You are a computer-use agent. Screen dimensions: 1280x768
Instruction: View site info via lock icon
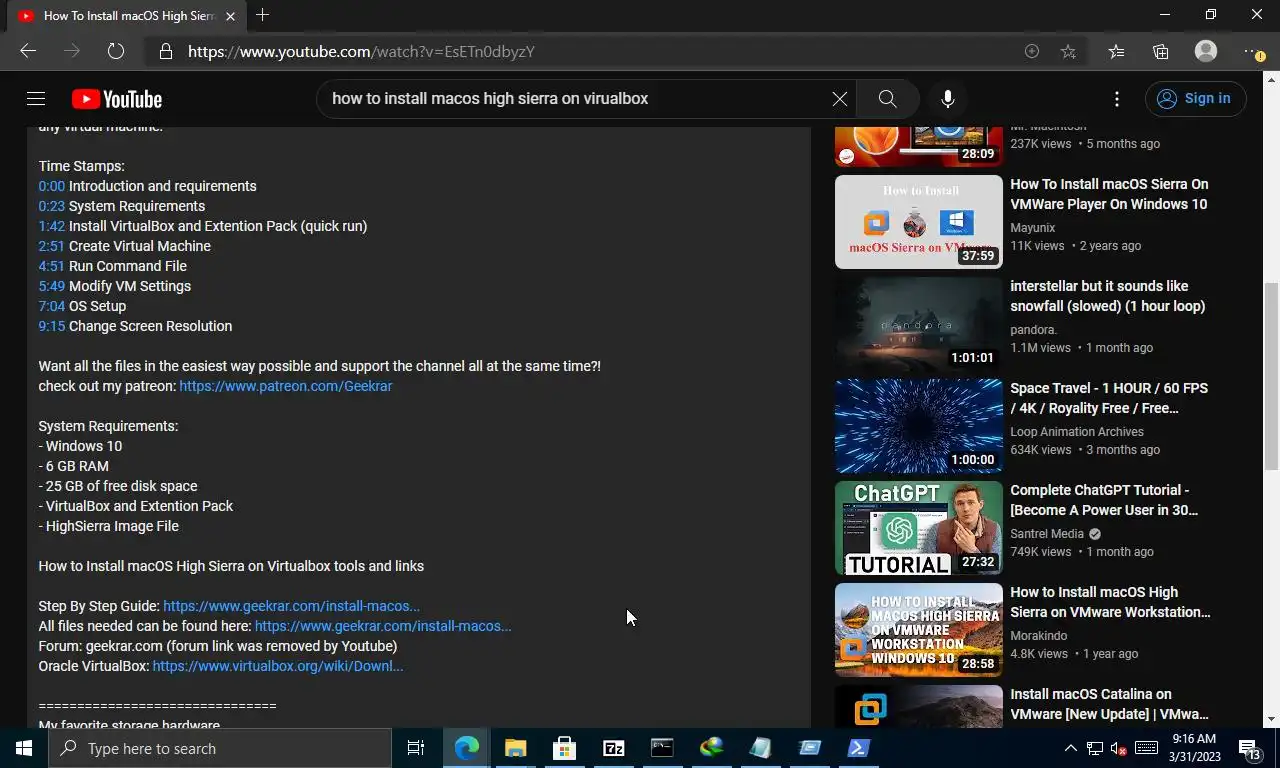coord(166,51)
